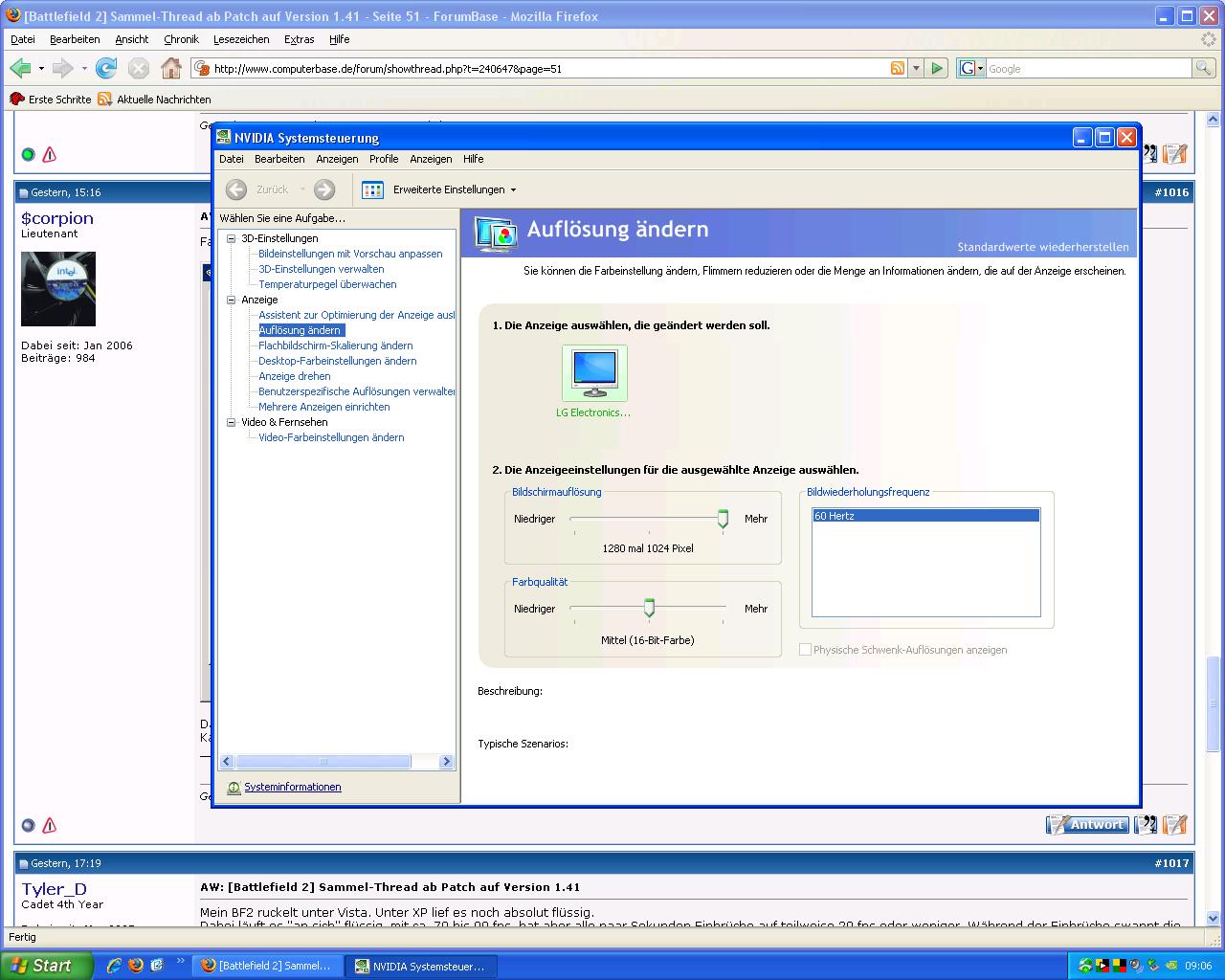Open the Zurück history dropdown arrow
This screenshot has height=980, width=1225.
302,189
